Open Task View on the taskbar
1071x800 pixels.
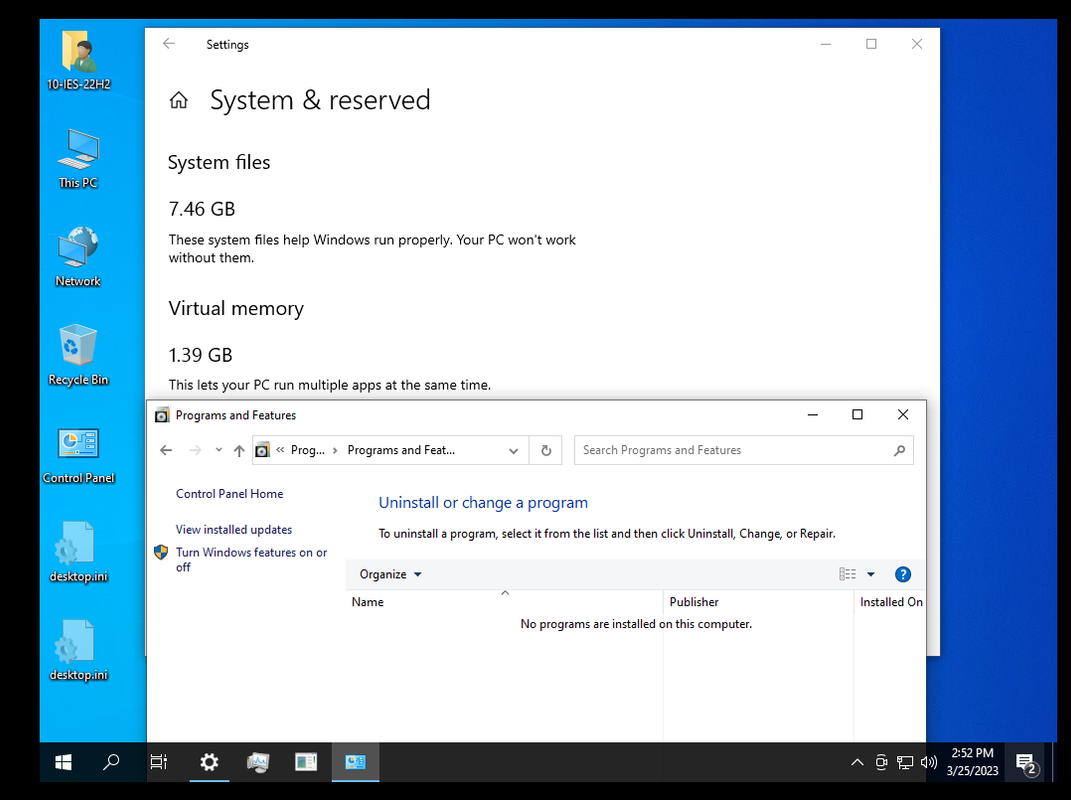tap(158, 762)
